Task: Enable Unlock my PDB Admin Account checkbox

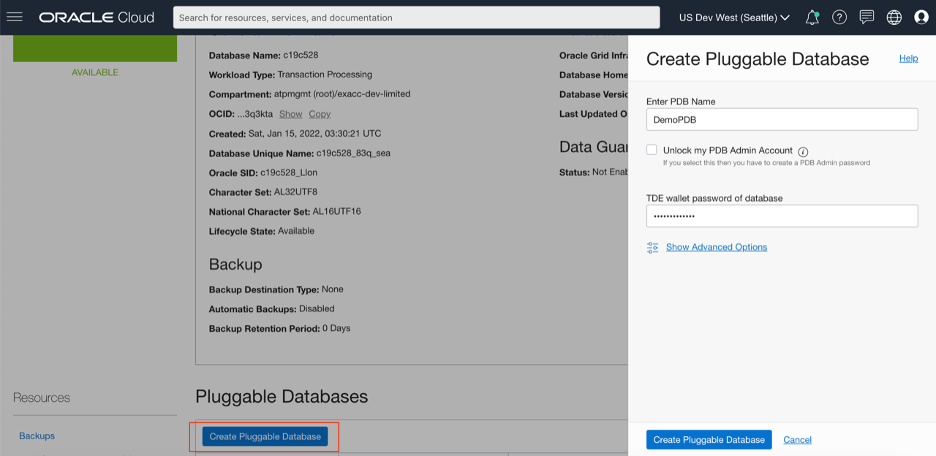Action: [x=652, y=150]
